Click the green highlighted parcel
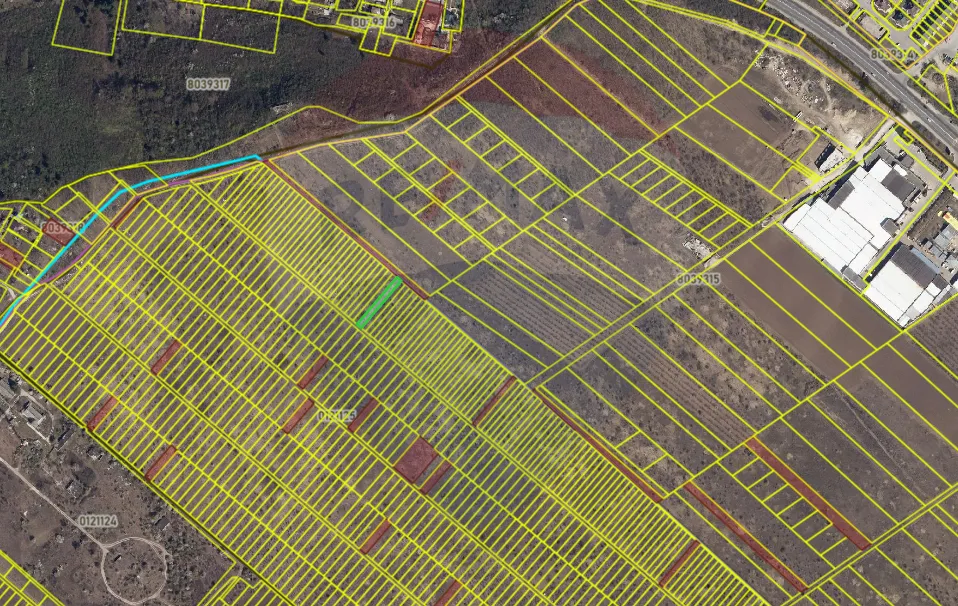The height and width of the screenshot is (606, 958). coord(379,302)
